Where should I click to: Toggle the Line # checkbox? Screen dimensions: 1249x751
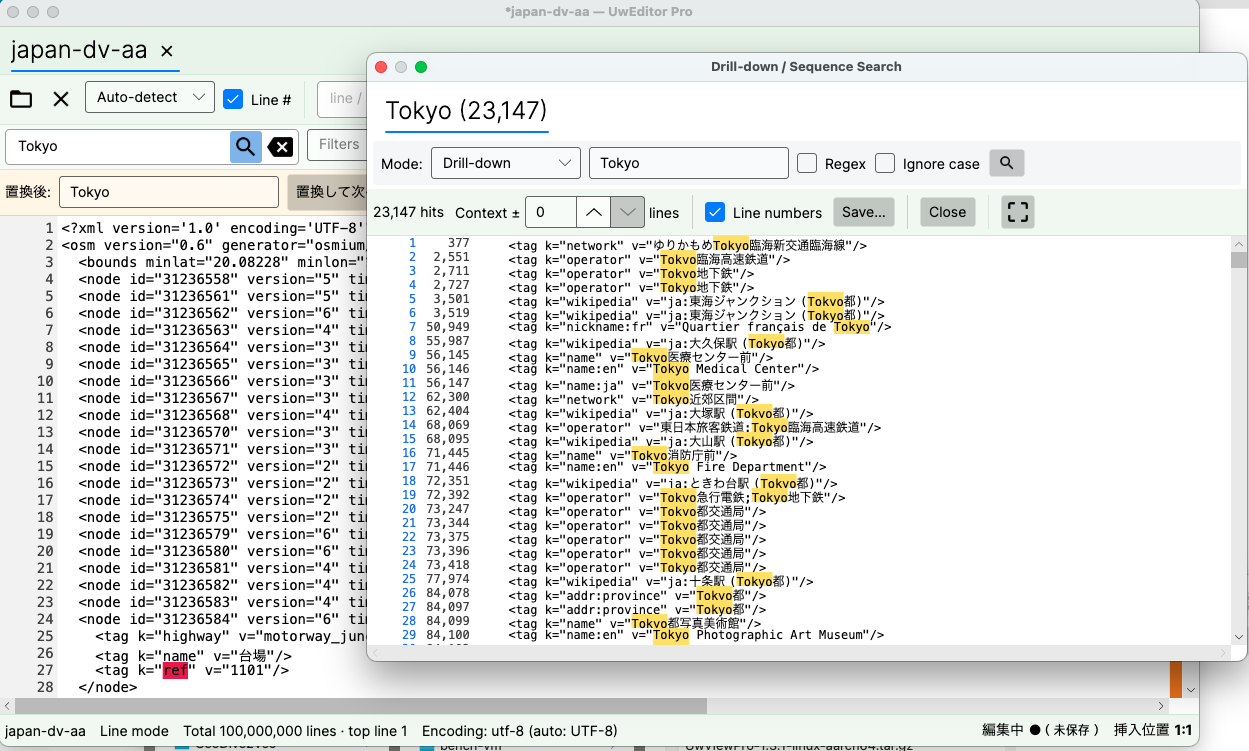pyautogui.click(x=233, y=99)
